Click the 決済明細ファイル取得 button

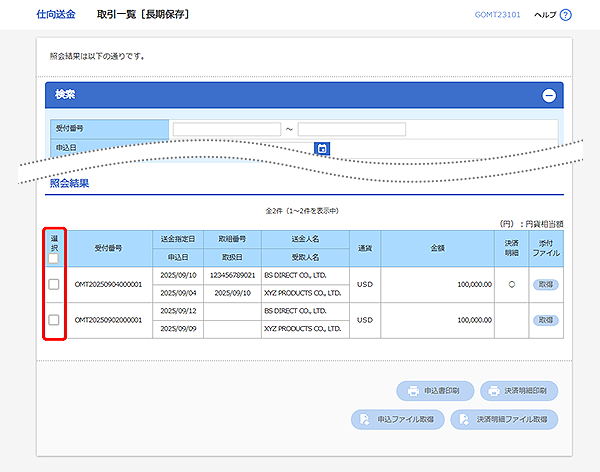pos(504,420)
